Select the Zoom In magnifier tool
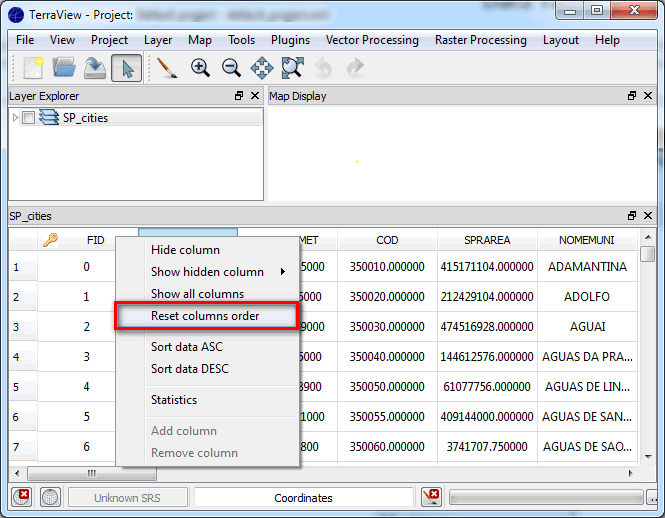The height and width of the screenshot is (518, 665). [x=200, y=68]
